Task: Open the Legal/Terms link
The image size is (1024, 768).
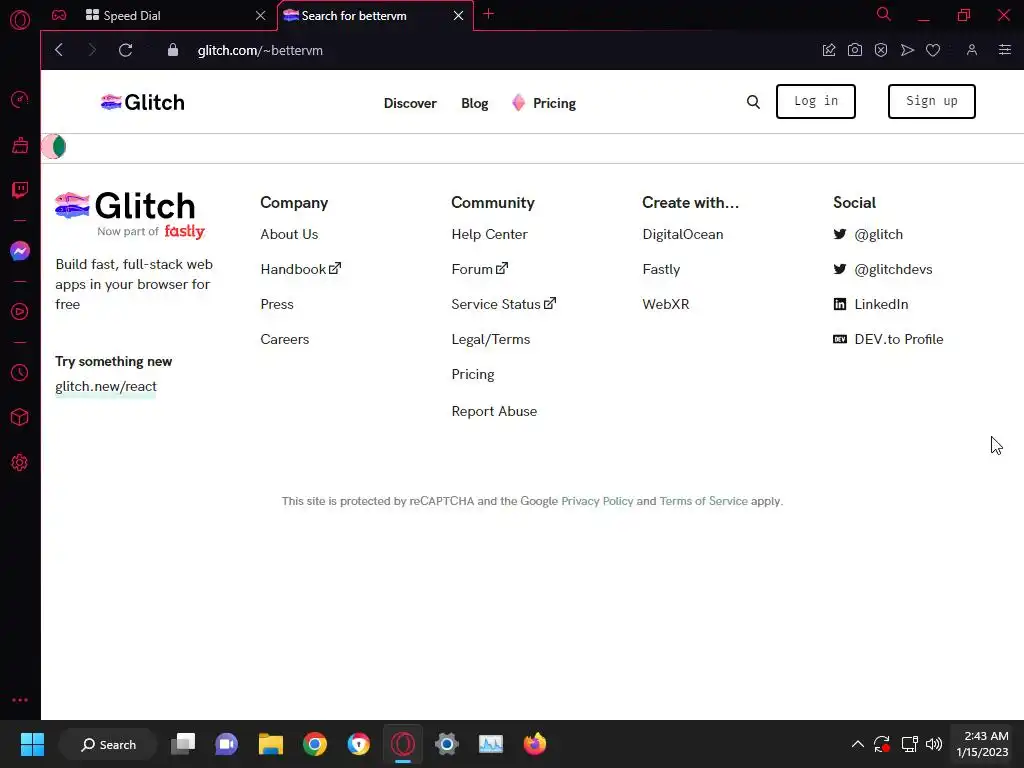Action: pos(490,339)
